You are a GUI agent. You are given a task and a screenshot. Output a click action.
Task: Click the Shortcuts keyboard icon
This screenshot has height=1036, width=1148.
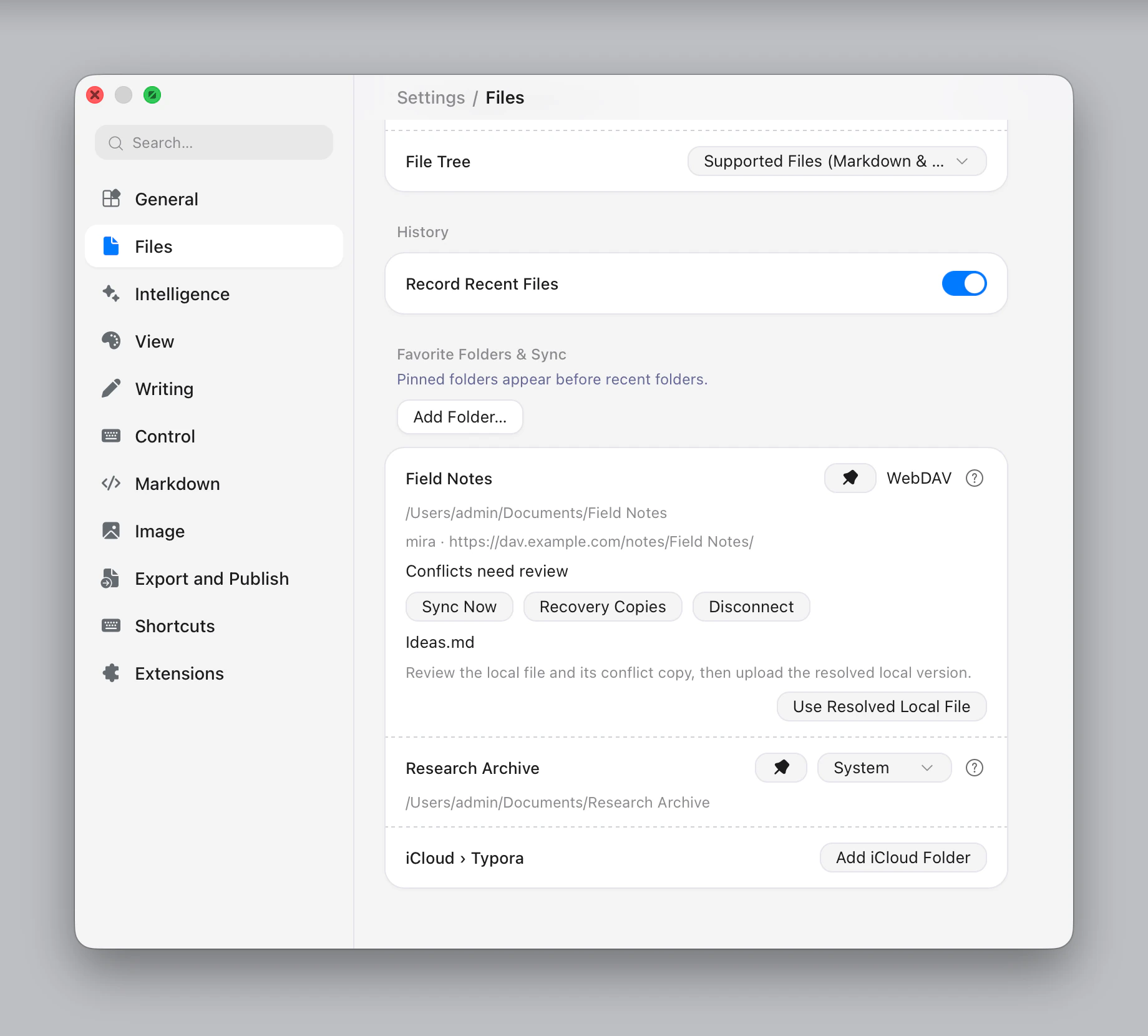pos(111,625)
